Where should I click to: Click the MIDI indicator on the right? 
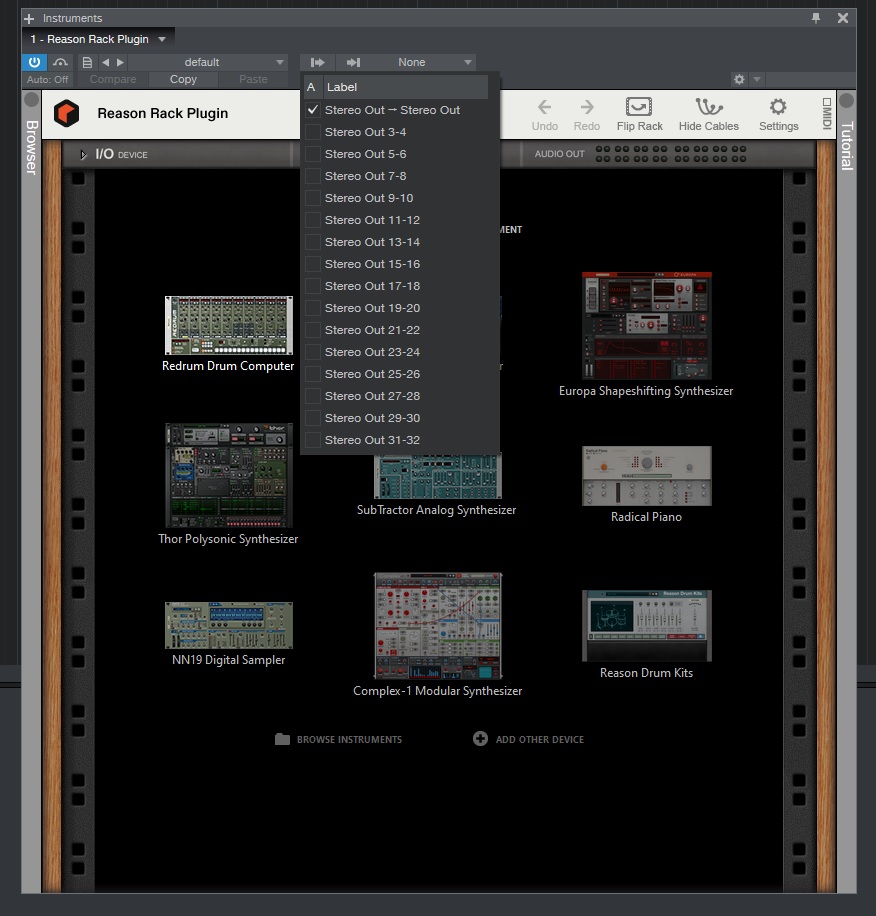click(x=826, y=113)
